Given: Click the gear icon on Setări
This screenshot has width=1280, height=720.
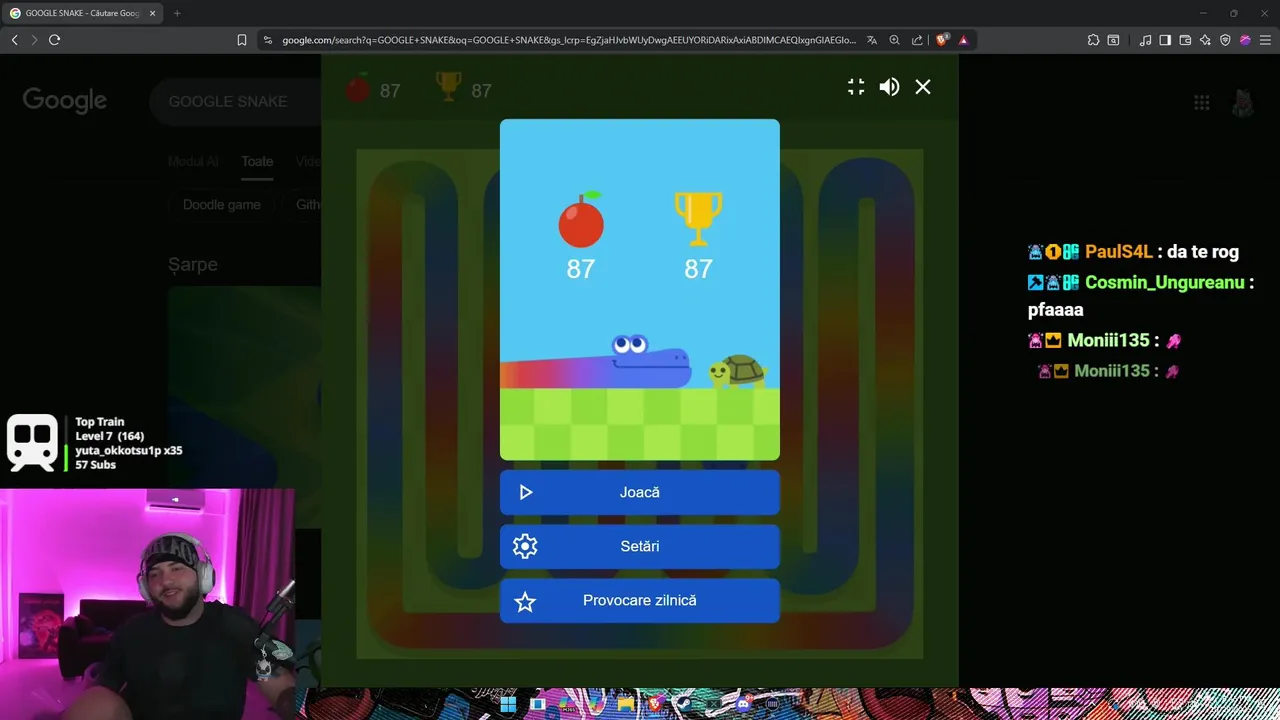Looking at the screenshot, I should pyautogui.click(x=525, y=546).
